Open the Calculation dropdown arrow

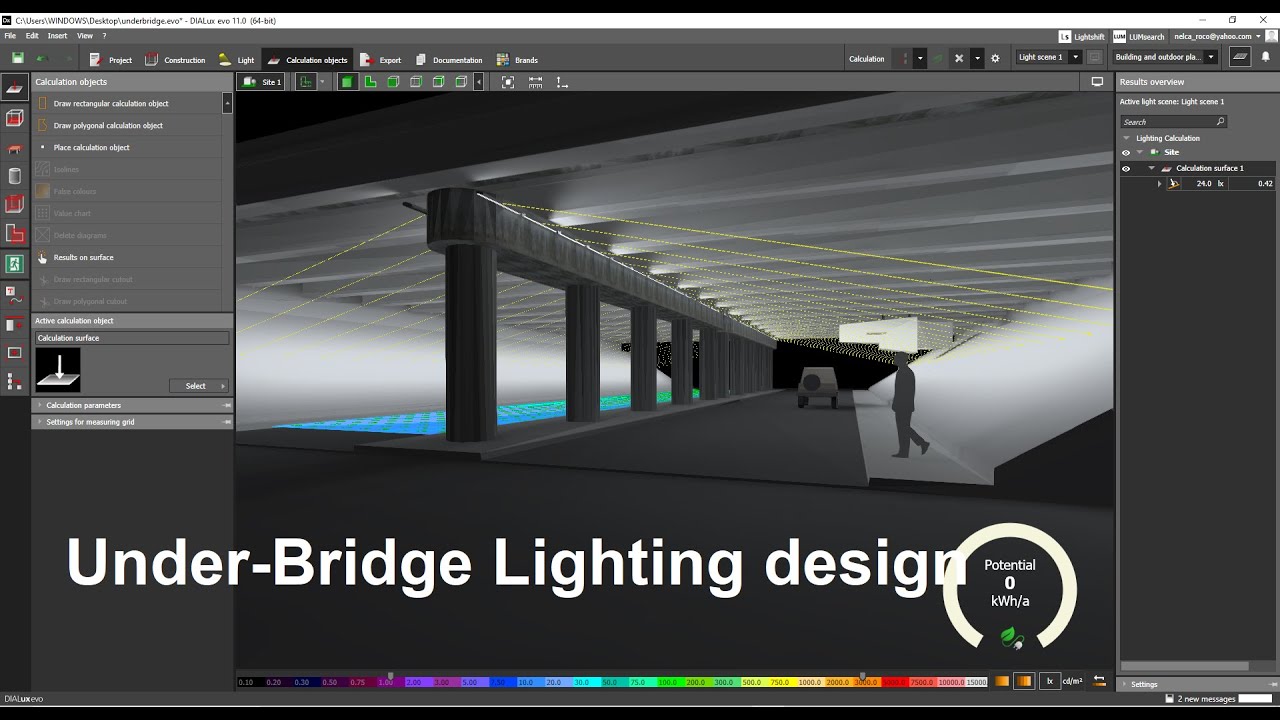point(921,58)
